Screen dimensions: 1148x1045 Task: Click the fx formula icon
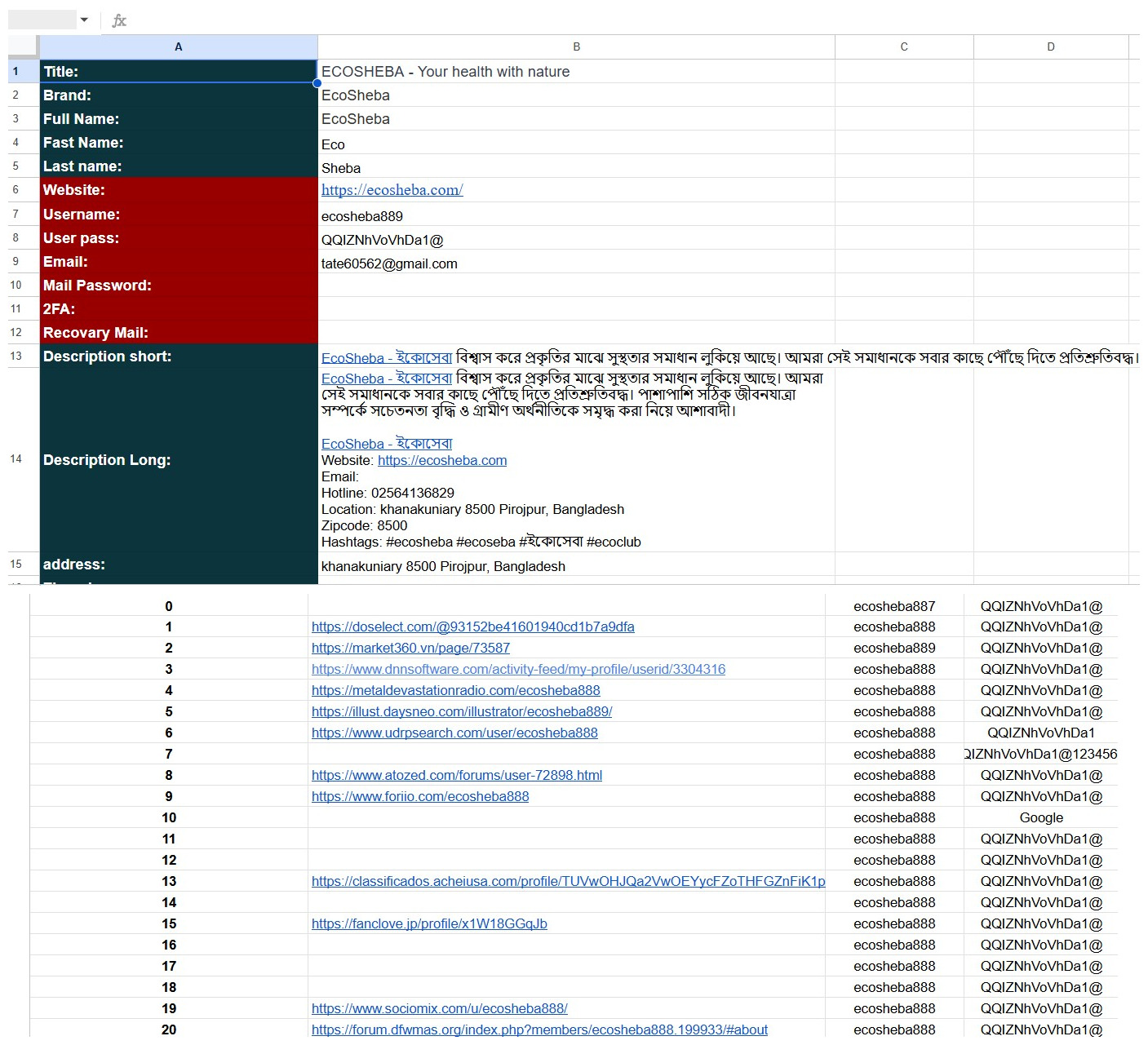click(119, 20)
